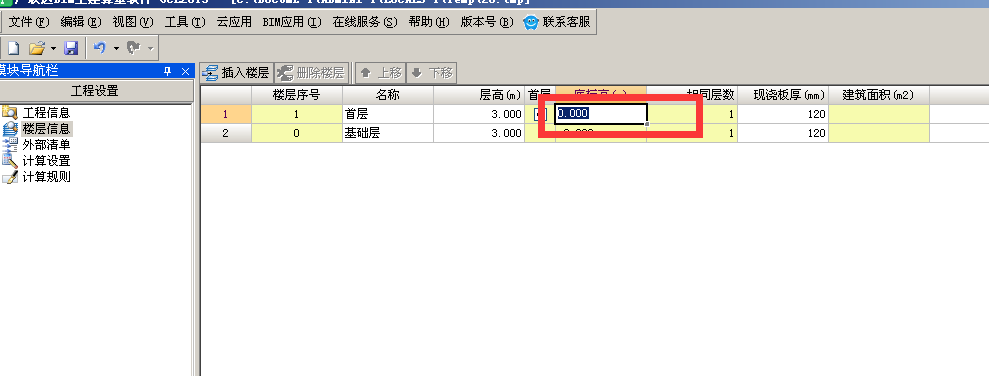The width and height of the screenshot is (989, 376).
Task: Open the 视图(V) menu
Action: [x=133, y=22]
